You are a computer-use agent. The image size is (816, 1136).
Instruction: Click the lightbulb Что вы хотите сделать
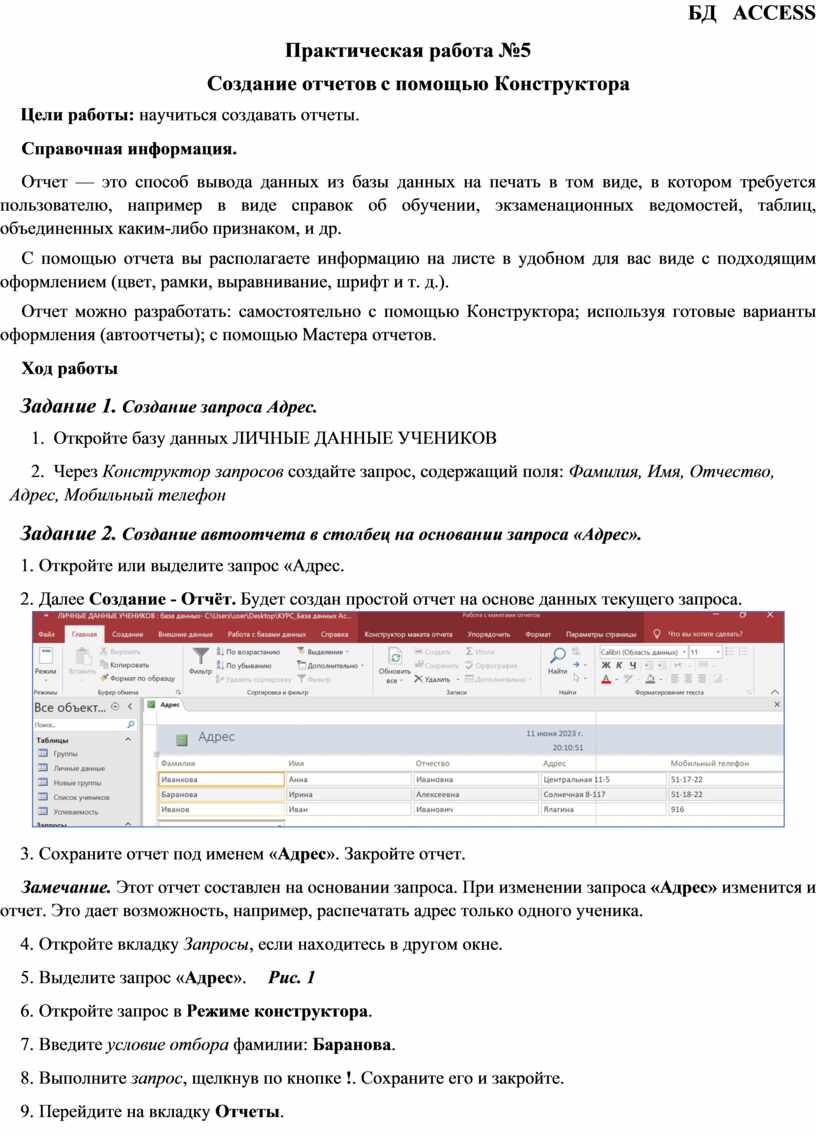657,634
